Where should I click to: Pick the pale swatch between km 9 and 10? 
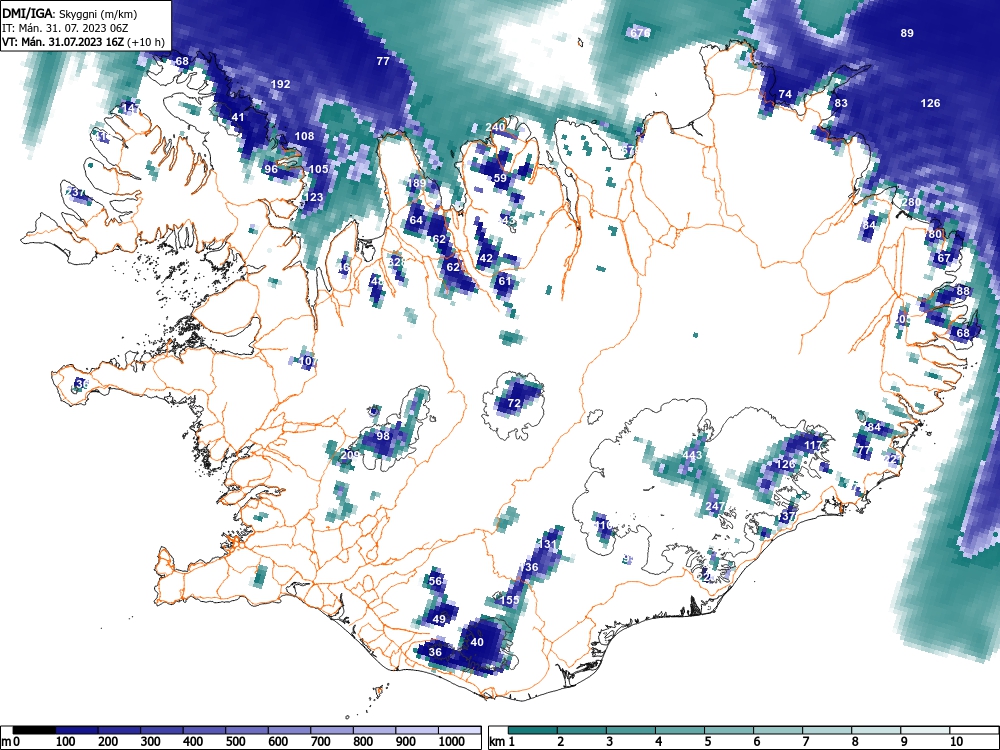point(925,730)
